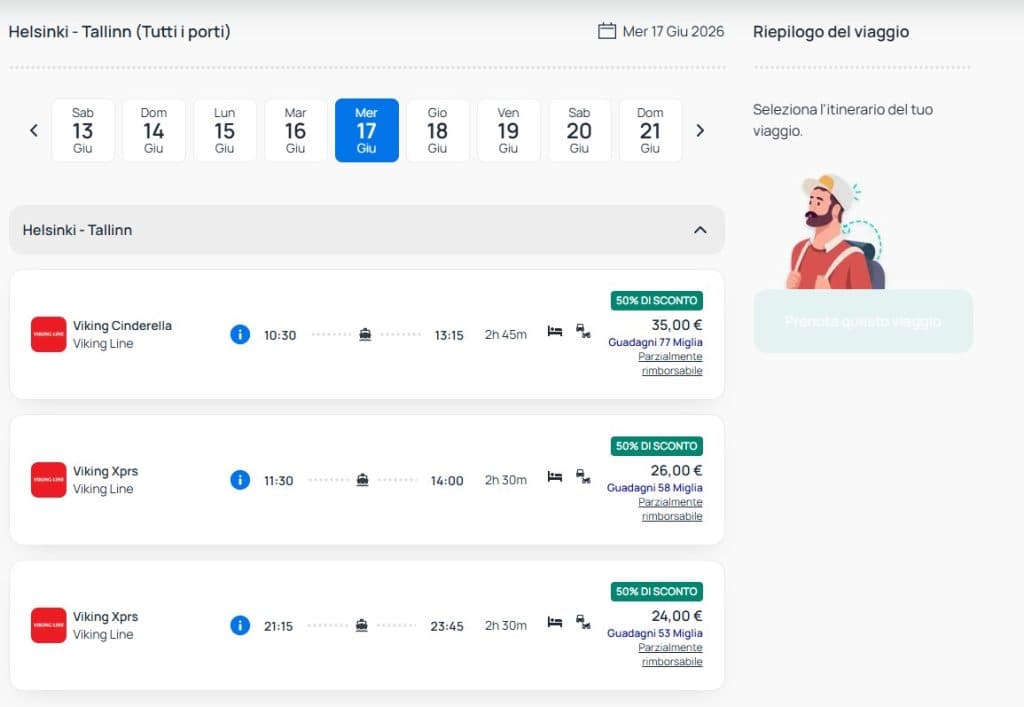Click Guadagni 53 Miglia text
Screen dimensions: 1024x707
(x=654, y=633)
